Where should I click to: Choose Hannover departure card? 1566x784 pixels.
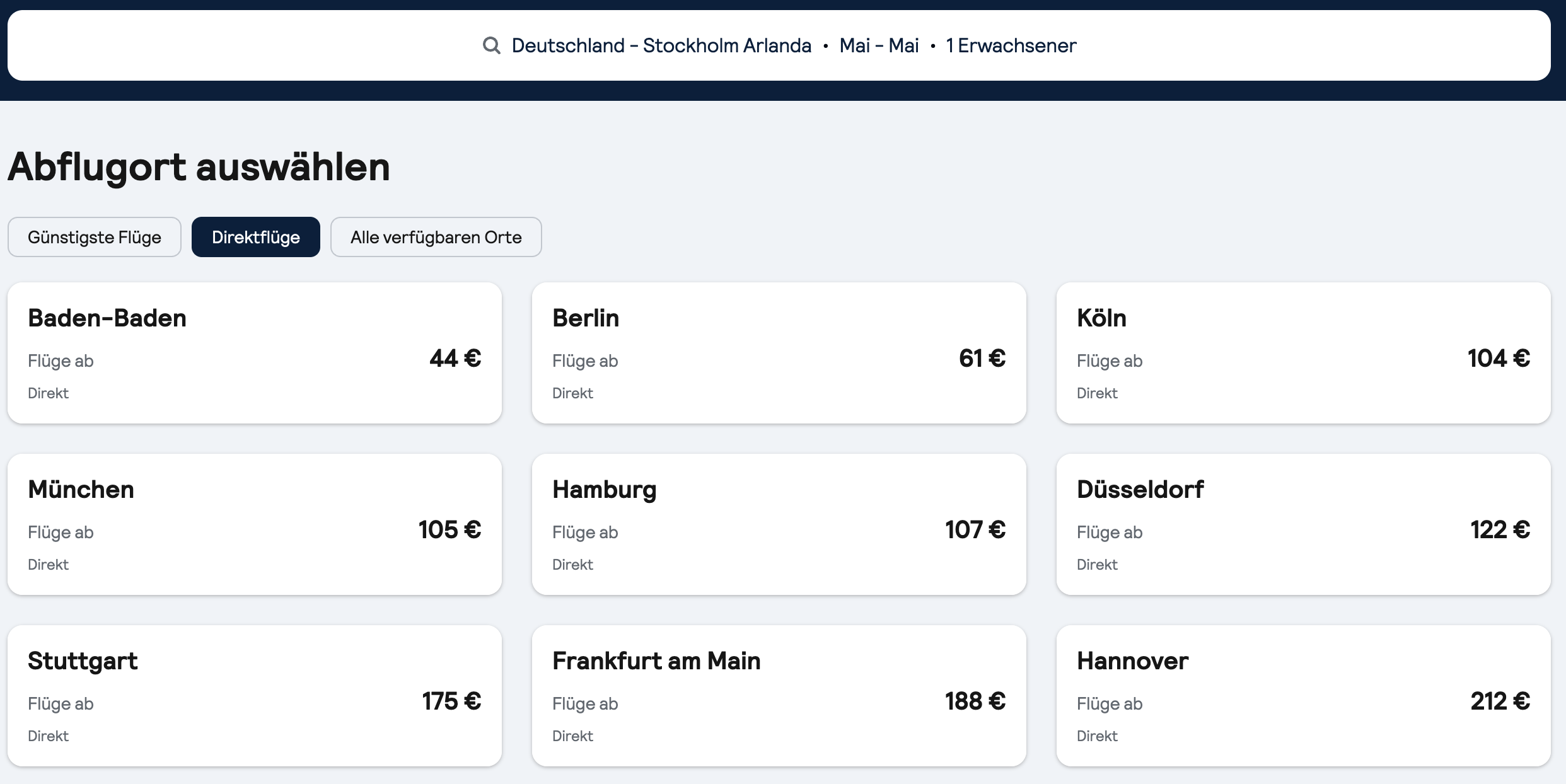(1304, 696)
